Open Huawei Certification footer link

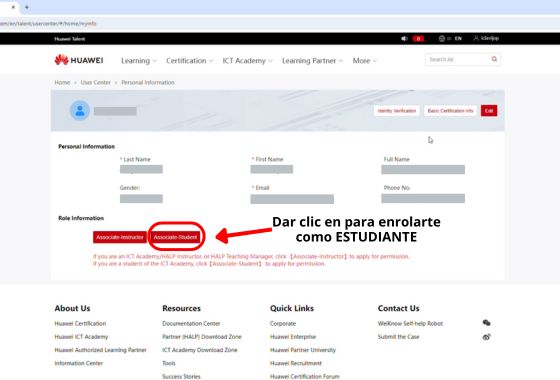pos(80,323)
